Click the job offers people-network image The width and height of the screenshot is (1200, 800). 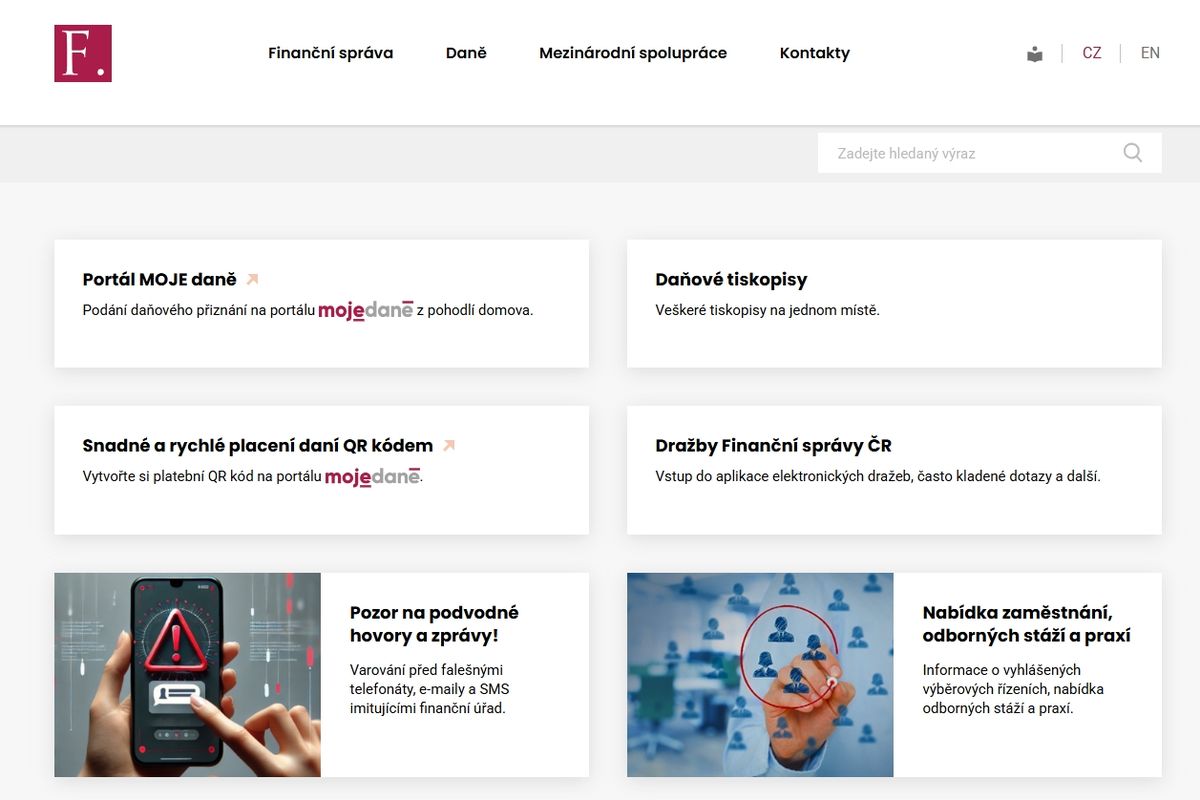coord(760,675)
